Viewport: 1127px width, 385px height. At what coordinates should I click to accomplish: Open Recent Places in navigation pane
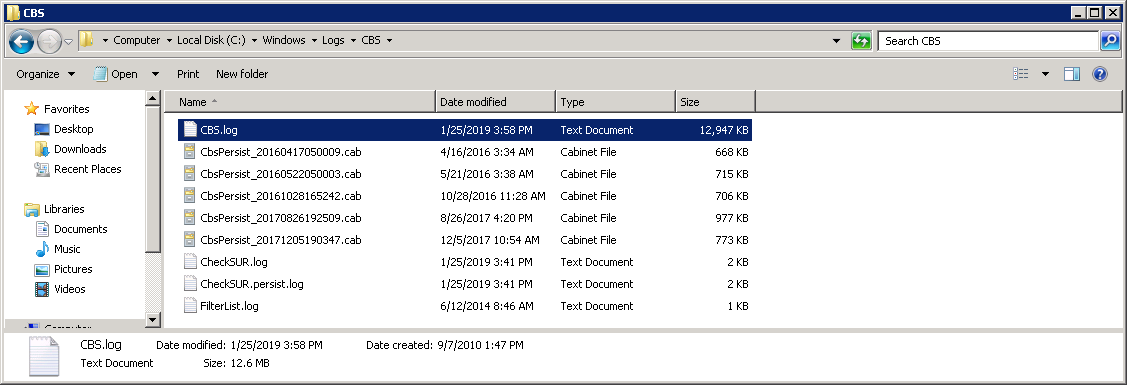click(88, 170)
